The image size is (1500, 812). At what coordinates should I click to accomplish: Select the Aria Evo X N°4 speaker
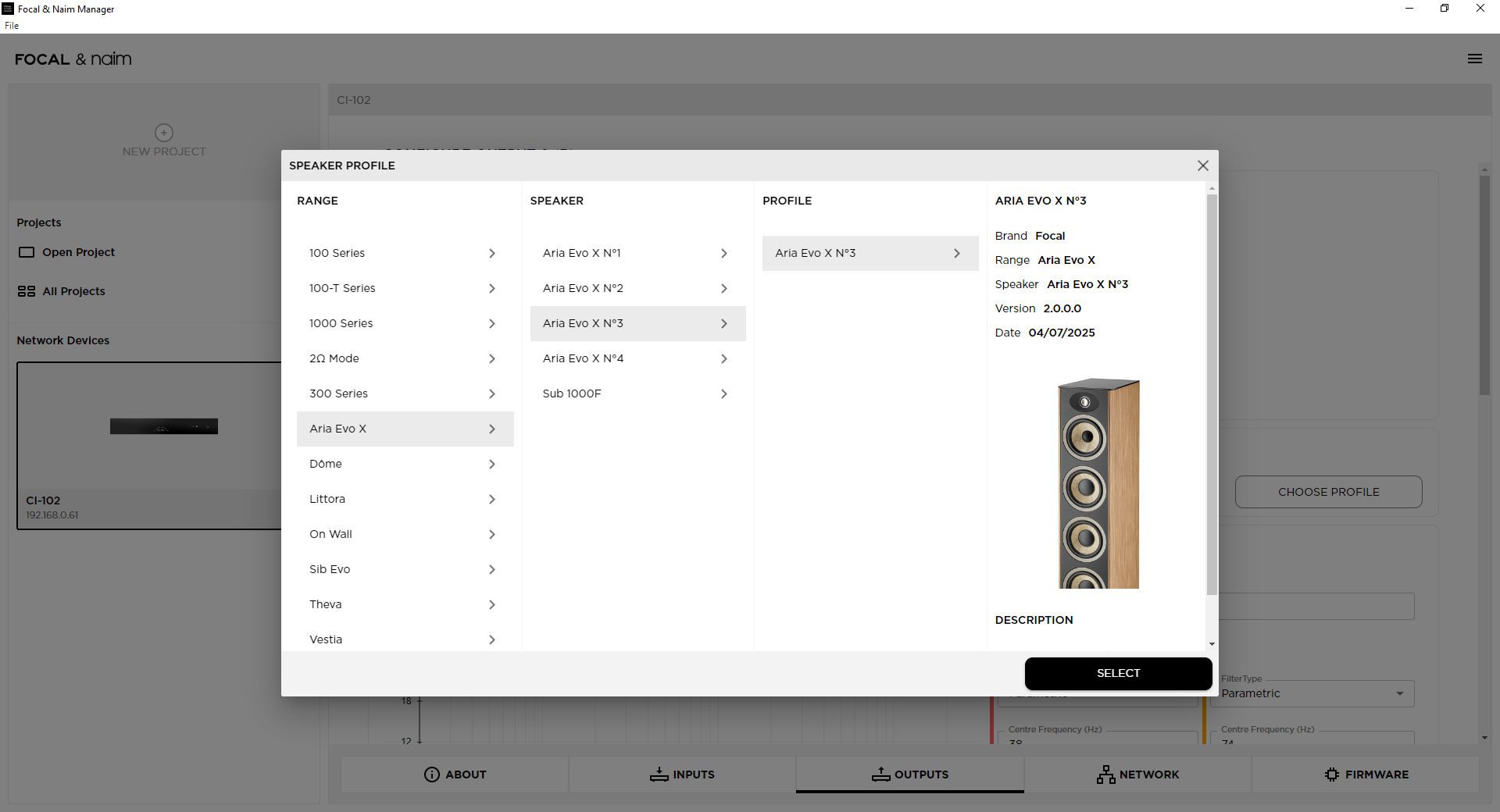coord(637,358)
